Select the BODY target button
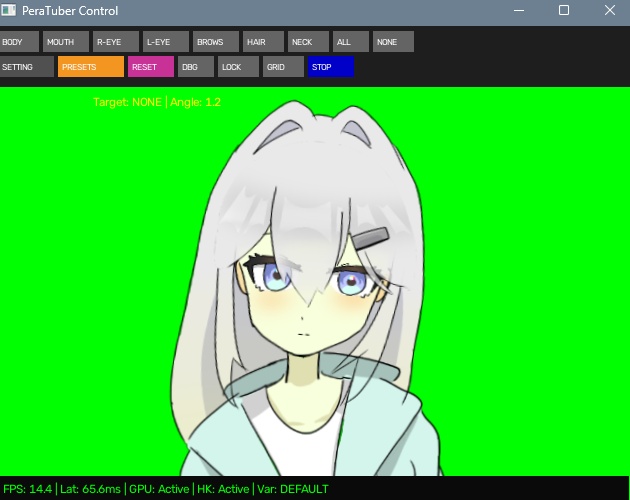This screenshot has width=630, height=500. coord(19,42)
